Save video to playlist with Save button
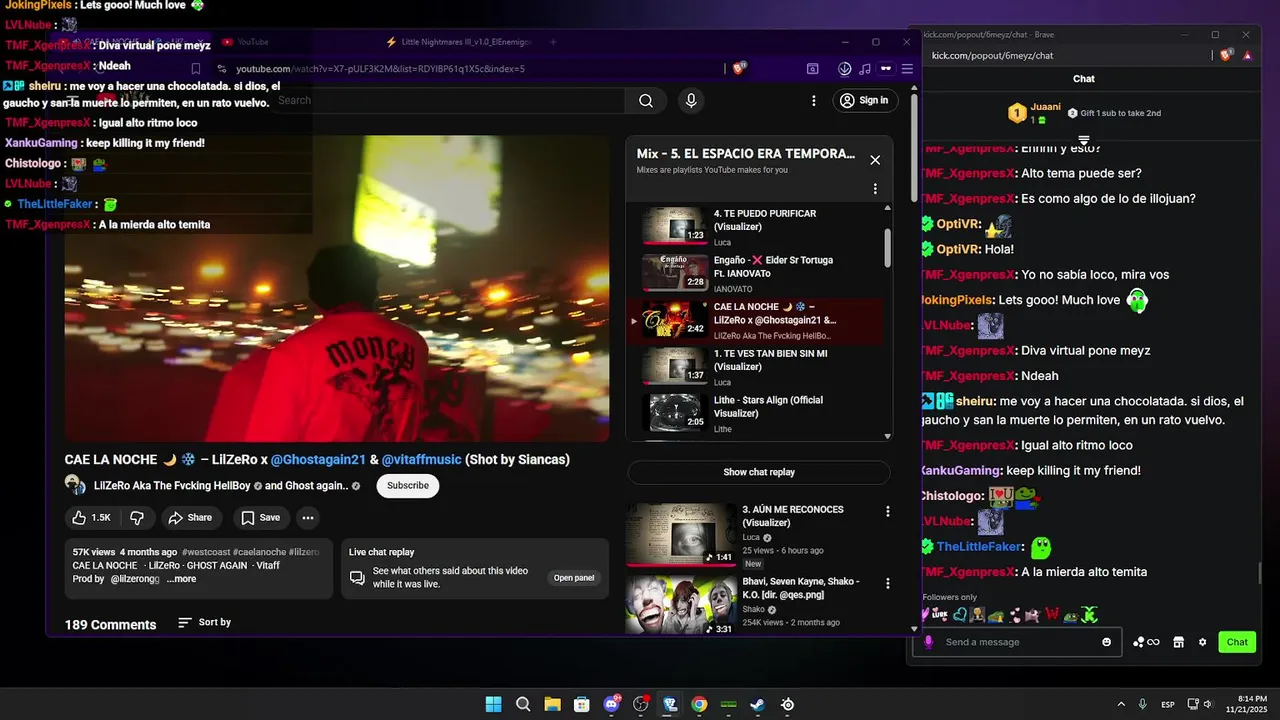Viewport: 1280px width, 720px height. (260, 517)
